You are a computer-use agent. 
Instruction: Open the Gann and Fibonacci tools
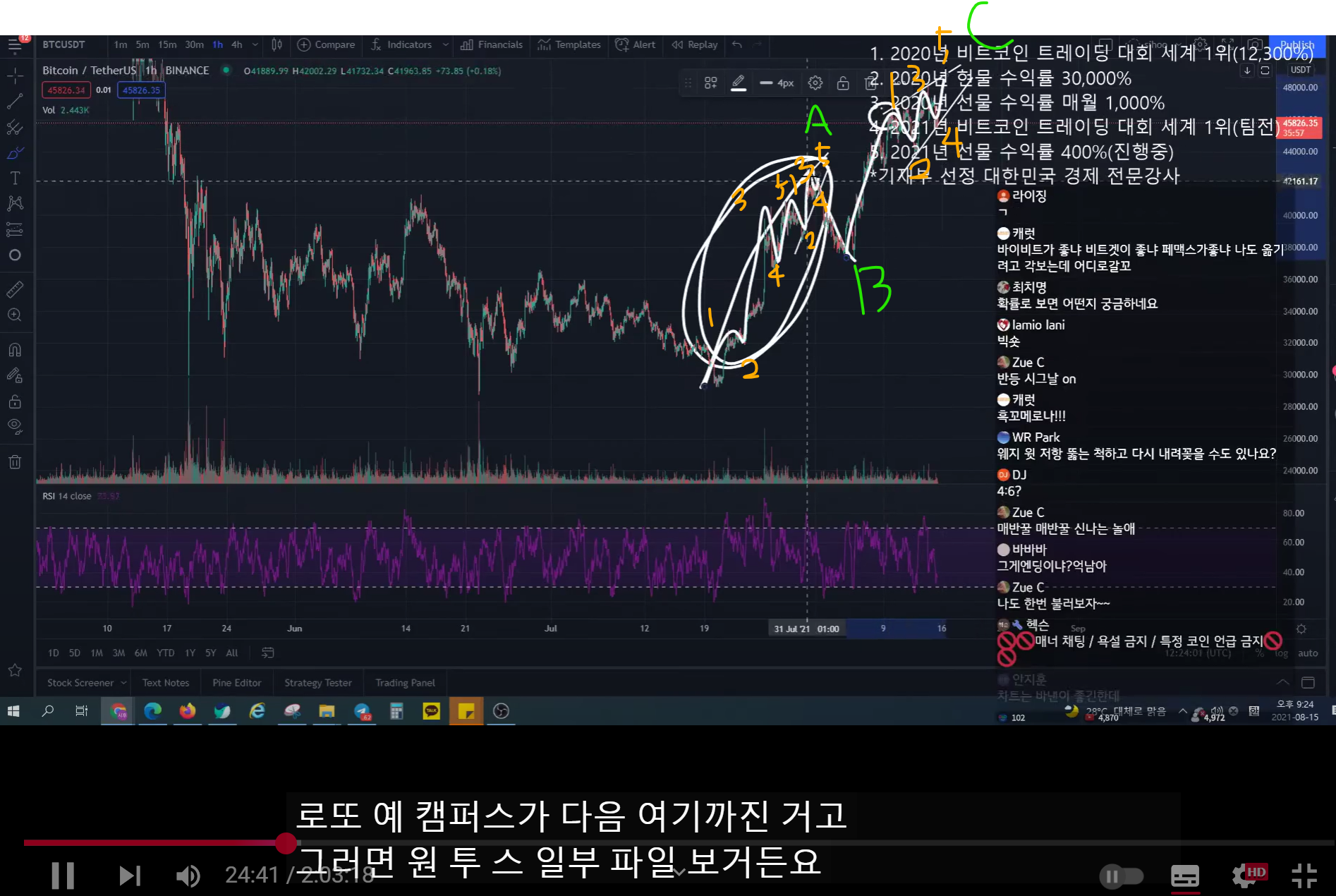point(15,128)
